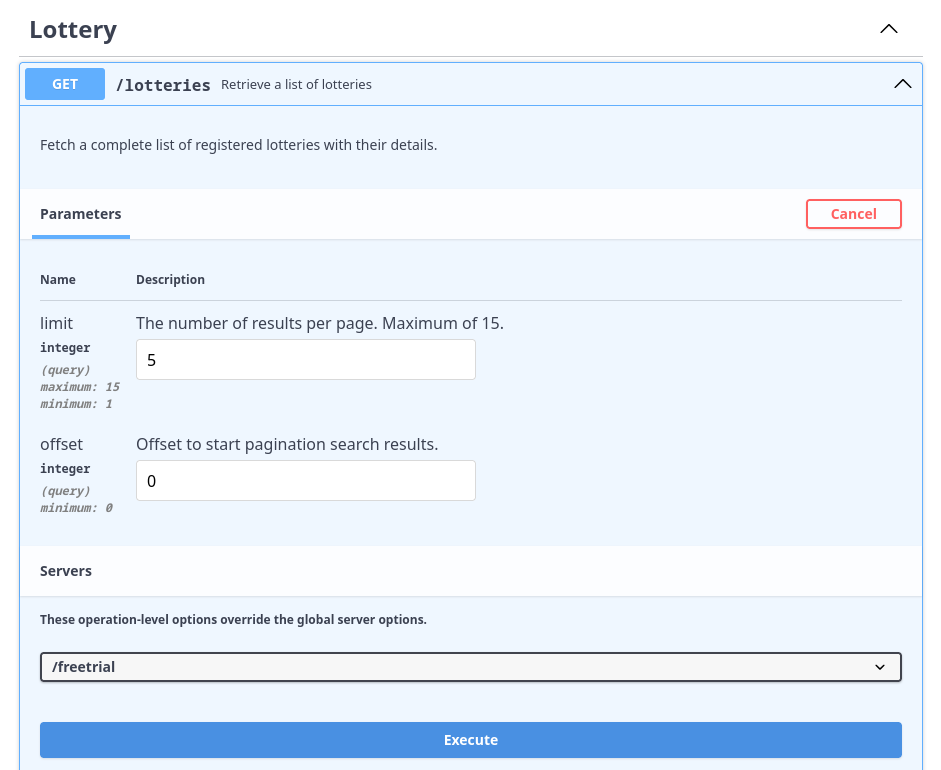Click 'These operation-level options override' note
The image size is (941, 770).
pyautogui.click(x=233, y=619)
